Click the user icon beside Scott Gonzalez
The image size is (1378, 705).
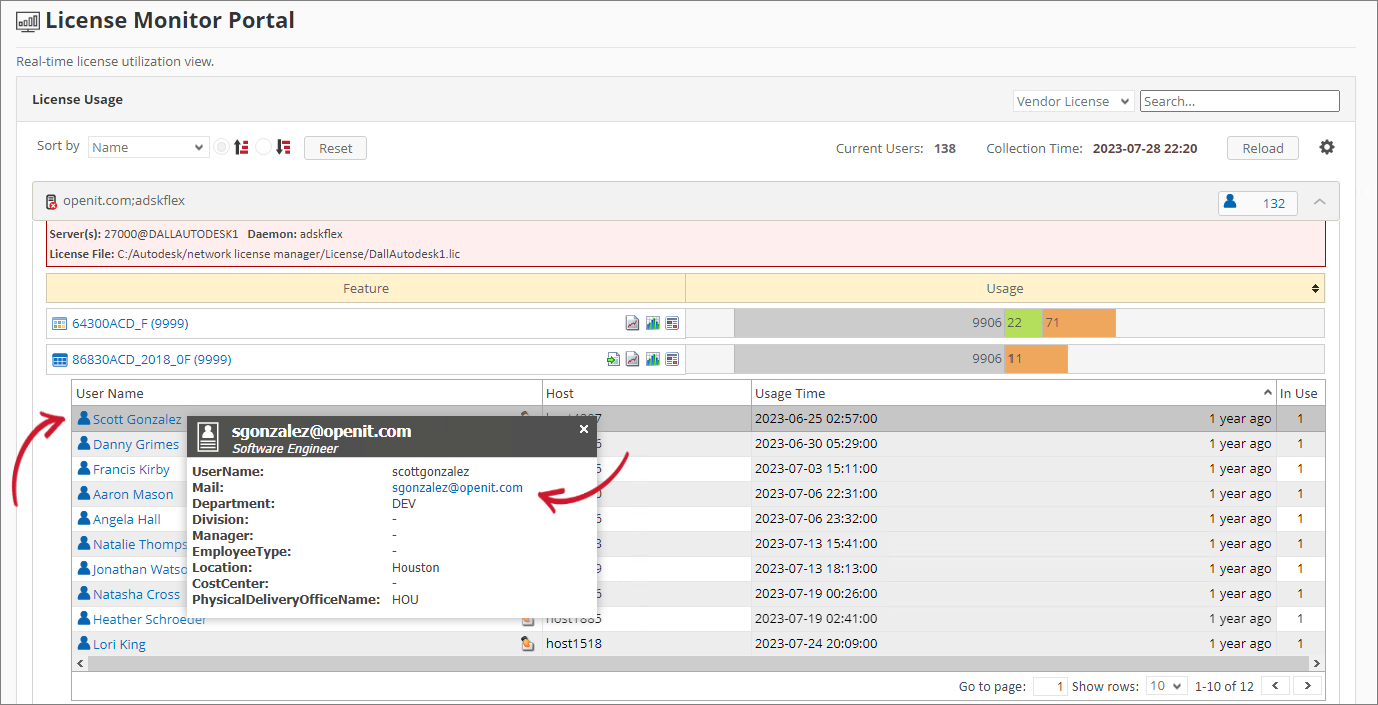84,418
